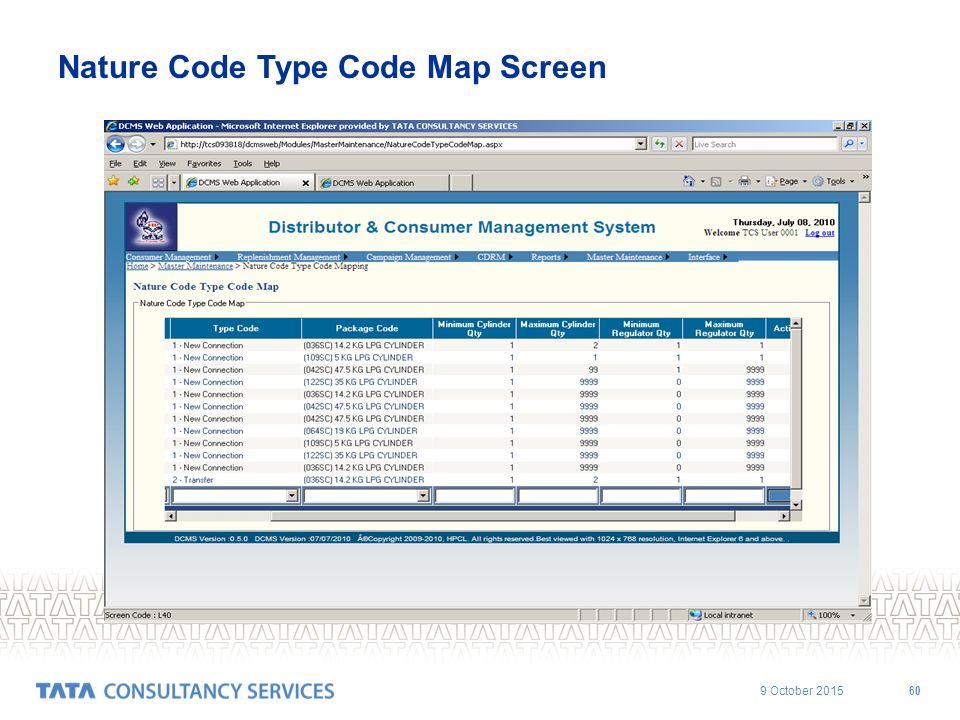Screen dimensions: 960x720
Task: Open the Quick Tabs grid icon
Action: (158, 182)
